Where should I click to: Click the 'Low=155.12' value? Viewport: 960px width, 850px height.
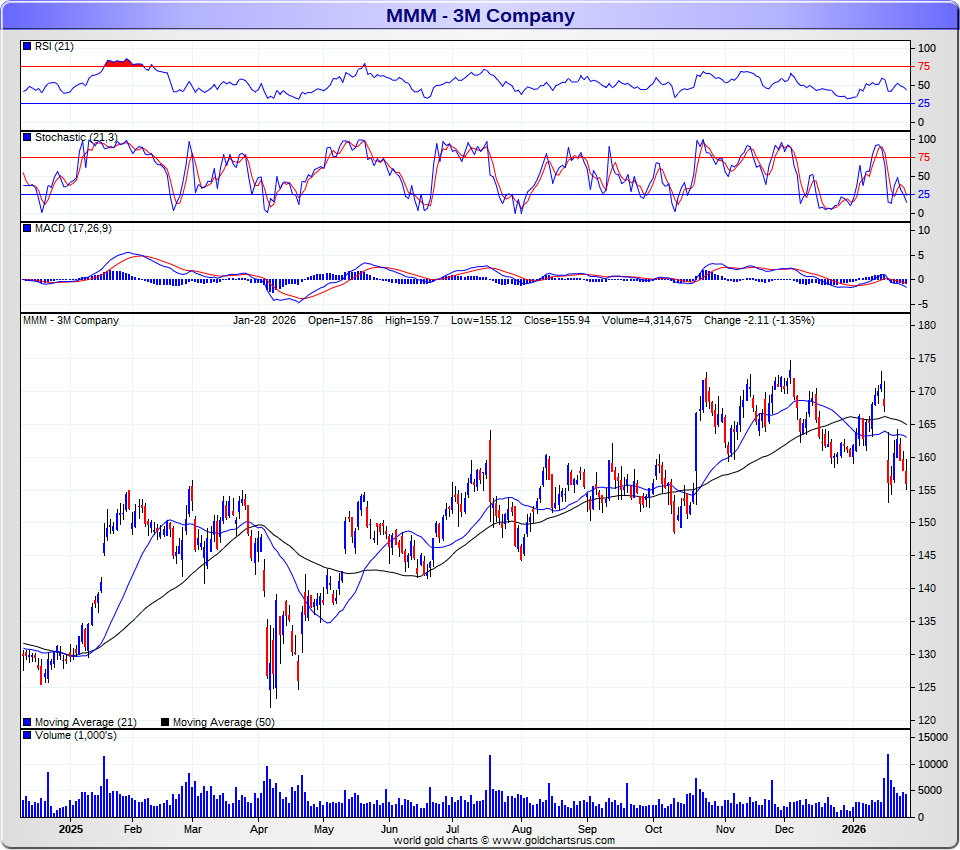pos(481,320)
